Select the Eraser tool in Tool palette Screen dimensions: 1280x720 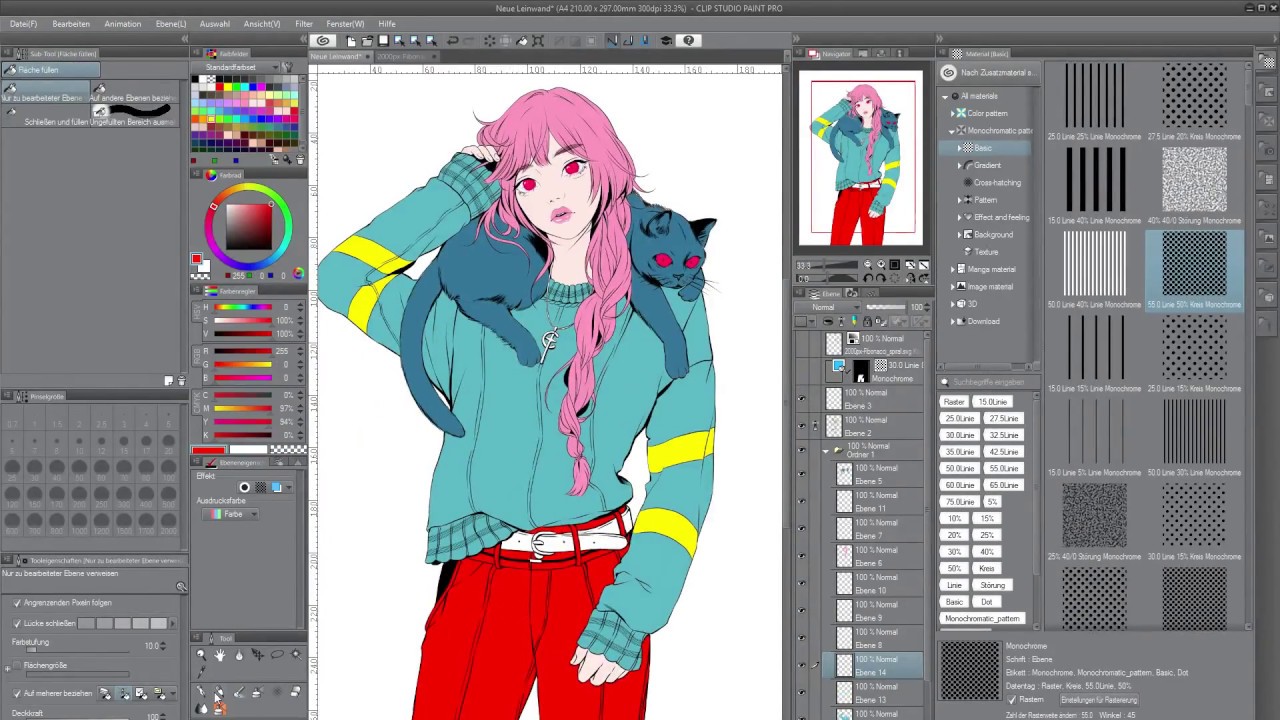[296, 692]
